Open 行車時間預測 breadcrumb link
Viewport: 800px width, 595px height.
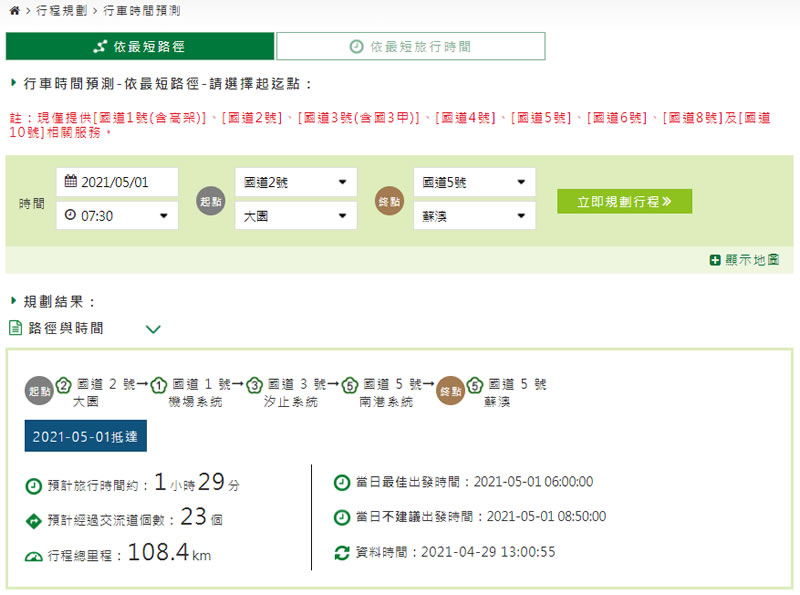(x=142, y=11)
